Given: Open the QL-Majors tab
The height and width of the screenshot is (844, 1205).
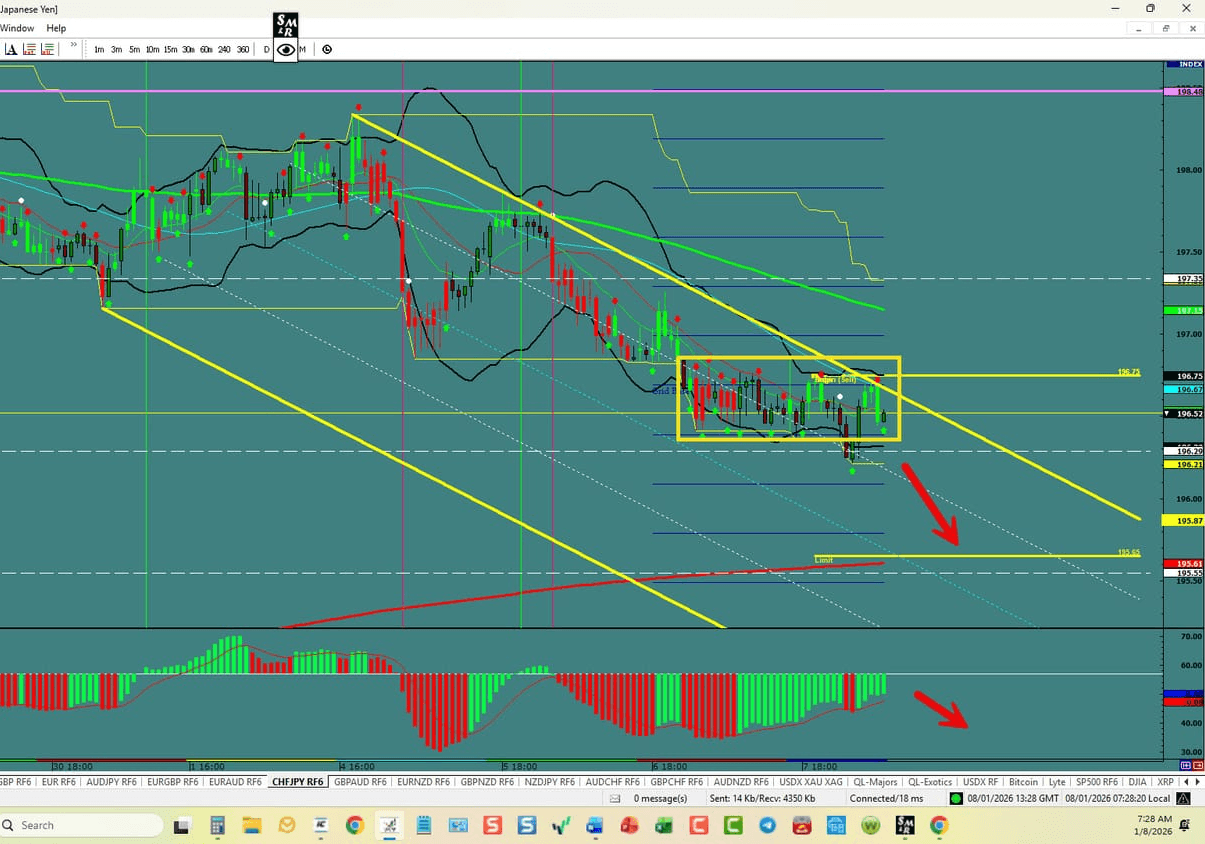Looking at the screenshot, I should click(x=875, y=782).
